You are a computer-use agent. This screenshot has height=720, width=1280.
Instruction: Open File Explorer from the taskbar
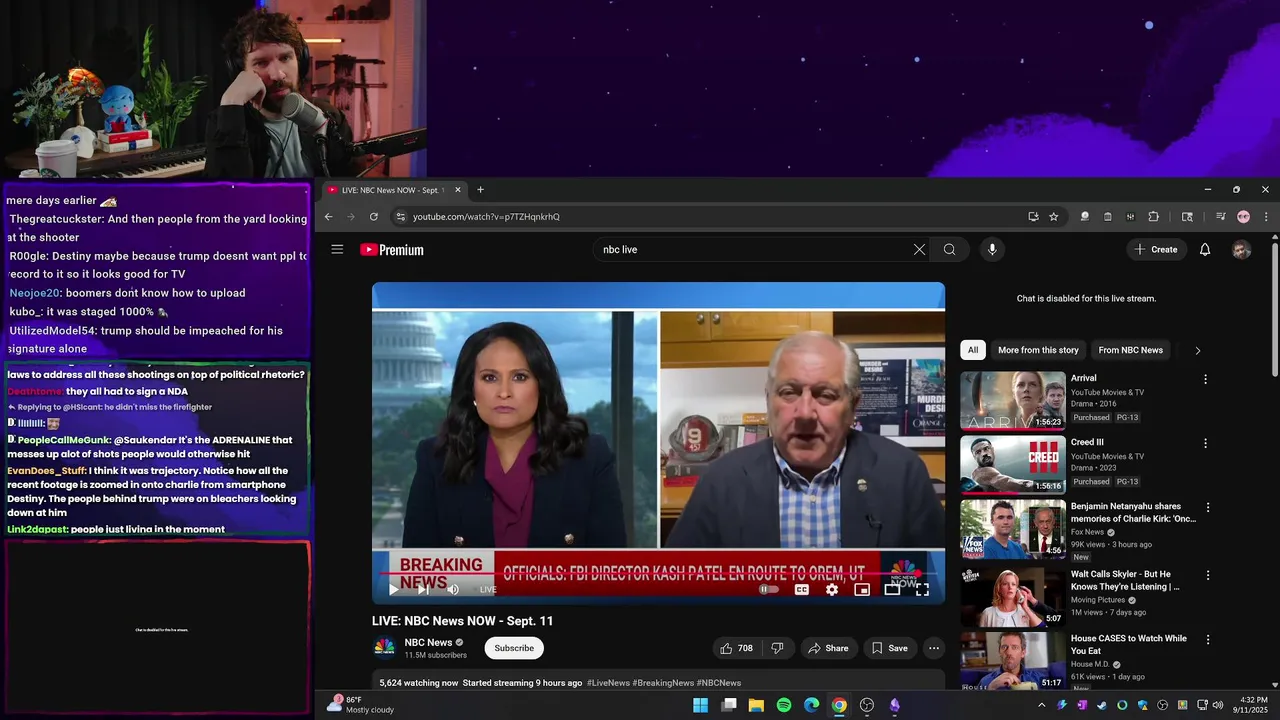(x=756, y=705)
